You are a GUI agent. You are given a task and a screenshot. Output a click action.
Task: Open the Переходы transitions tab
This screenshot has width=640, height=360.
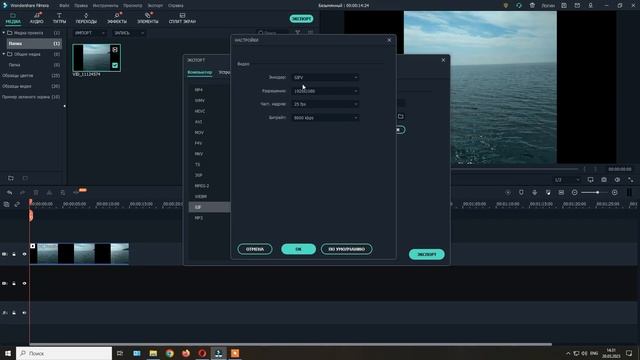pyautogui.click(x=86, y=18)
